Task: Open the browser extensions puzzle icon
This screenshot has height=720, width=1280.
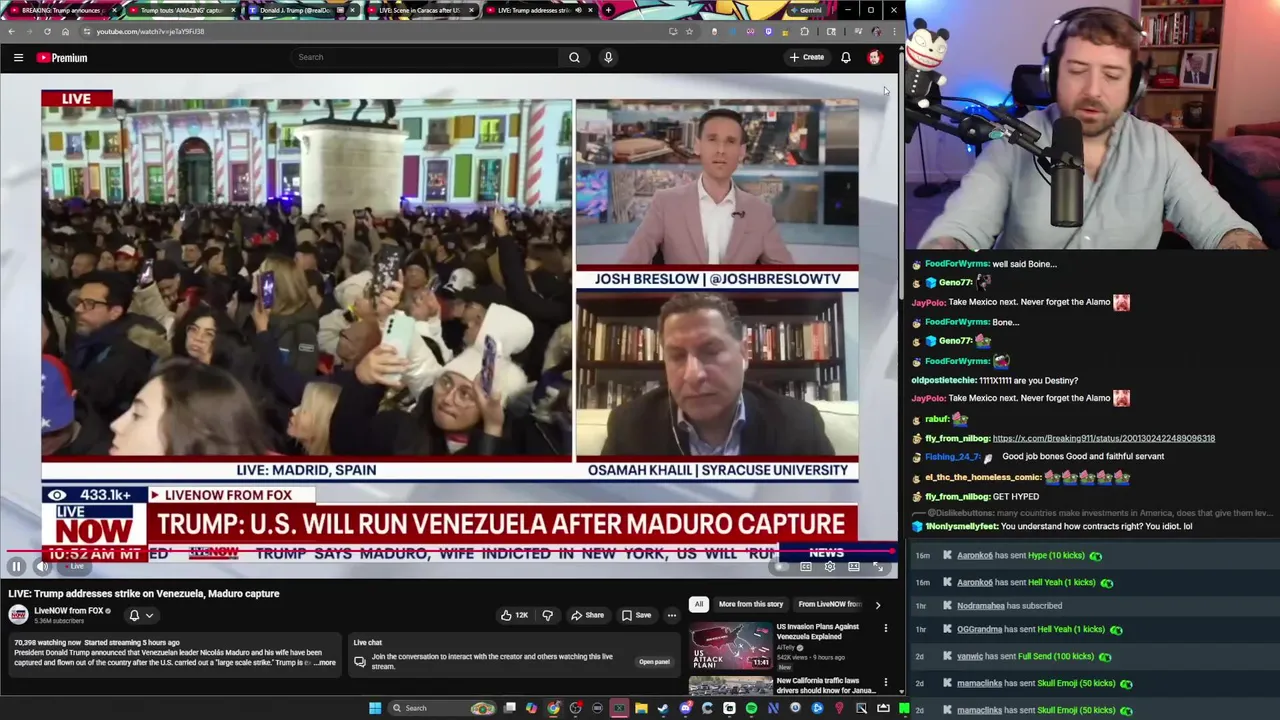Action: tap(805, 31)
